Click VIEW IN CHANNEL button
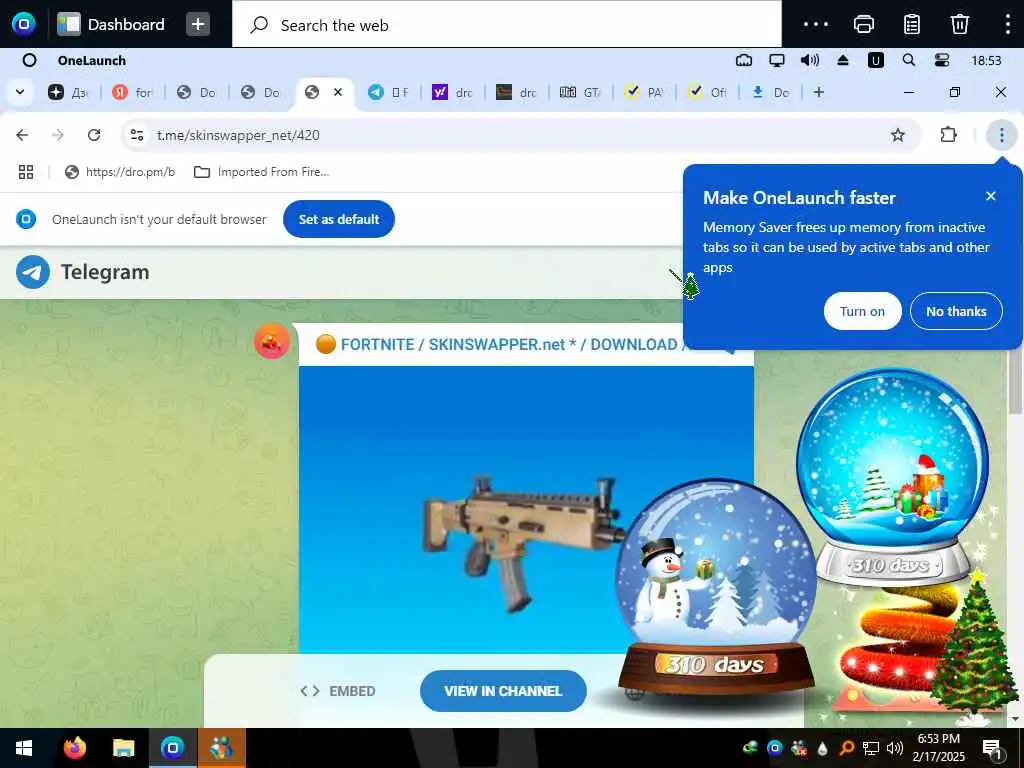The height and width of the screenshot is (768, 1024). click(x=503, y=691)
